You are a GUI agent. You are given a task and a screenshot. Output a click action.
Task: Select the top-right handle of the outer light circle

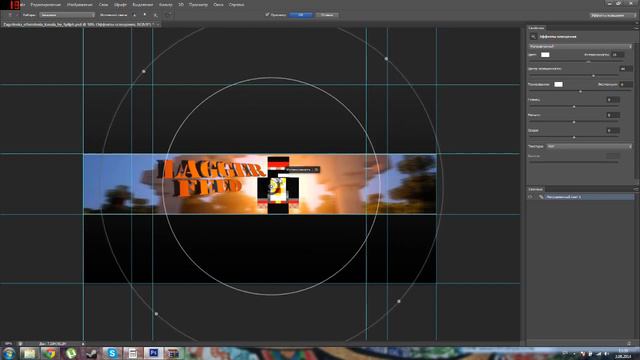coord(387,59)
